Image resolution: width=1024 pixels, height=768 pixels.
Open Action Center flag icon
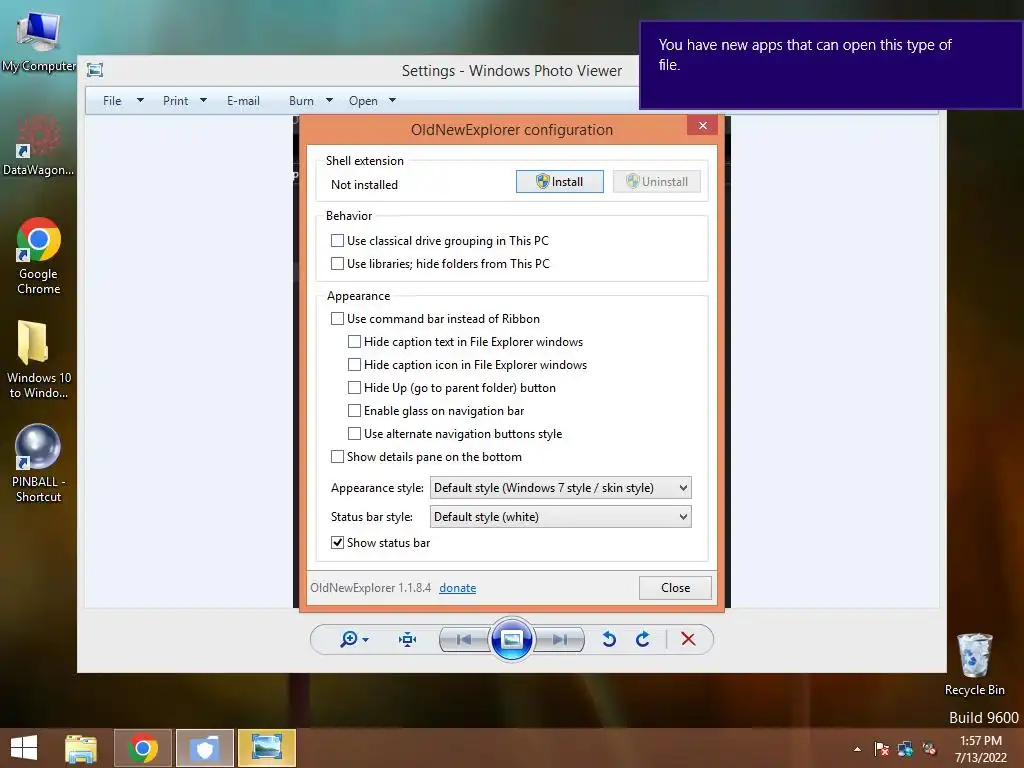tap(881, 748)
